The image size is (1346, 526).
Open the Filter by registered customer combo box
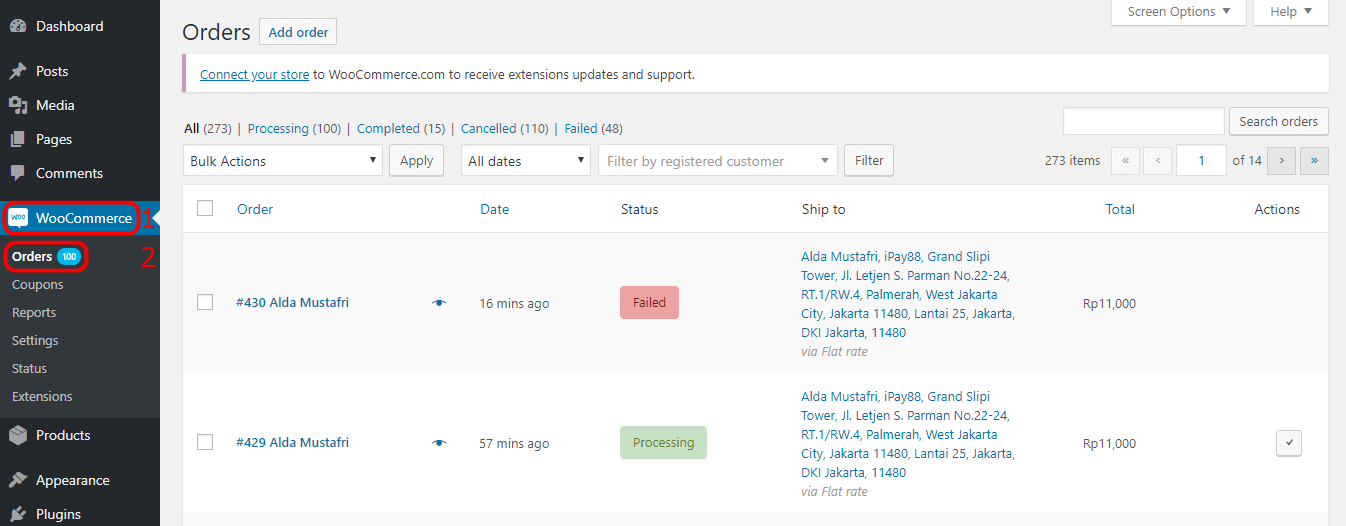pyautogui.click(x=717, y=160)
